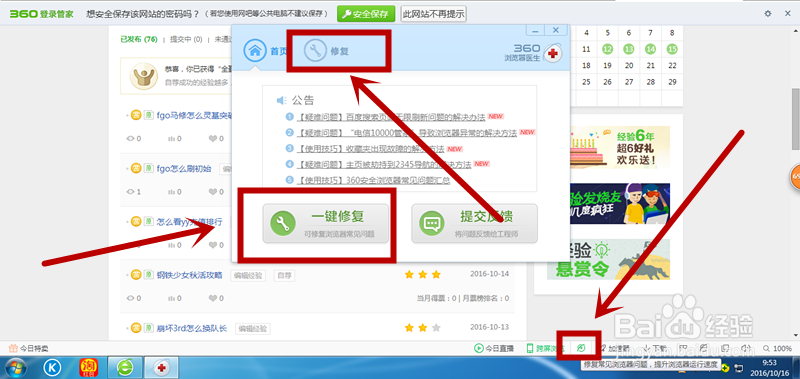Open the blue K app in taskbar
The width and height of the screenshot is (800, 379).
point(52,367)
